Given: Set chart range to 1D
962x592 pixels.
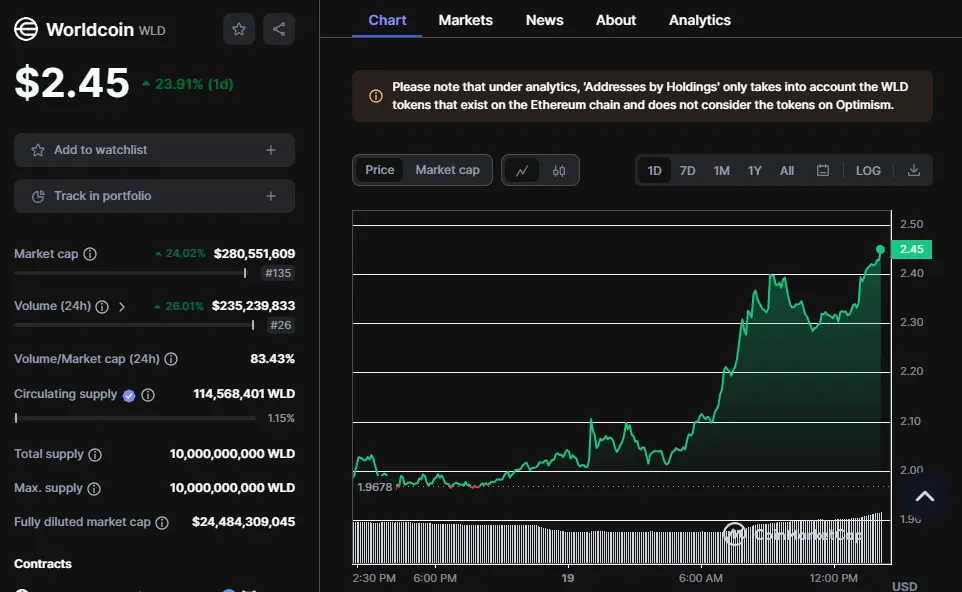Looking at the screenshot, I should 655,171.
